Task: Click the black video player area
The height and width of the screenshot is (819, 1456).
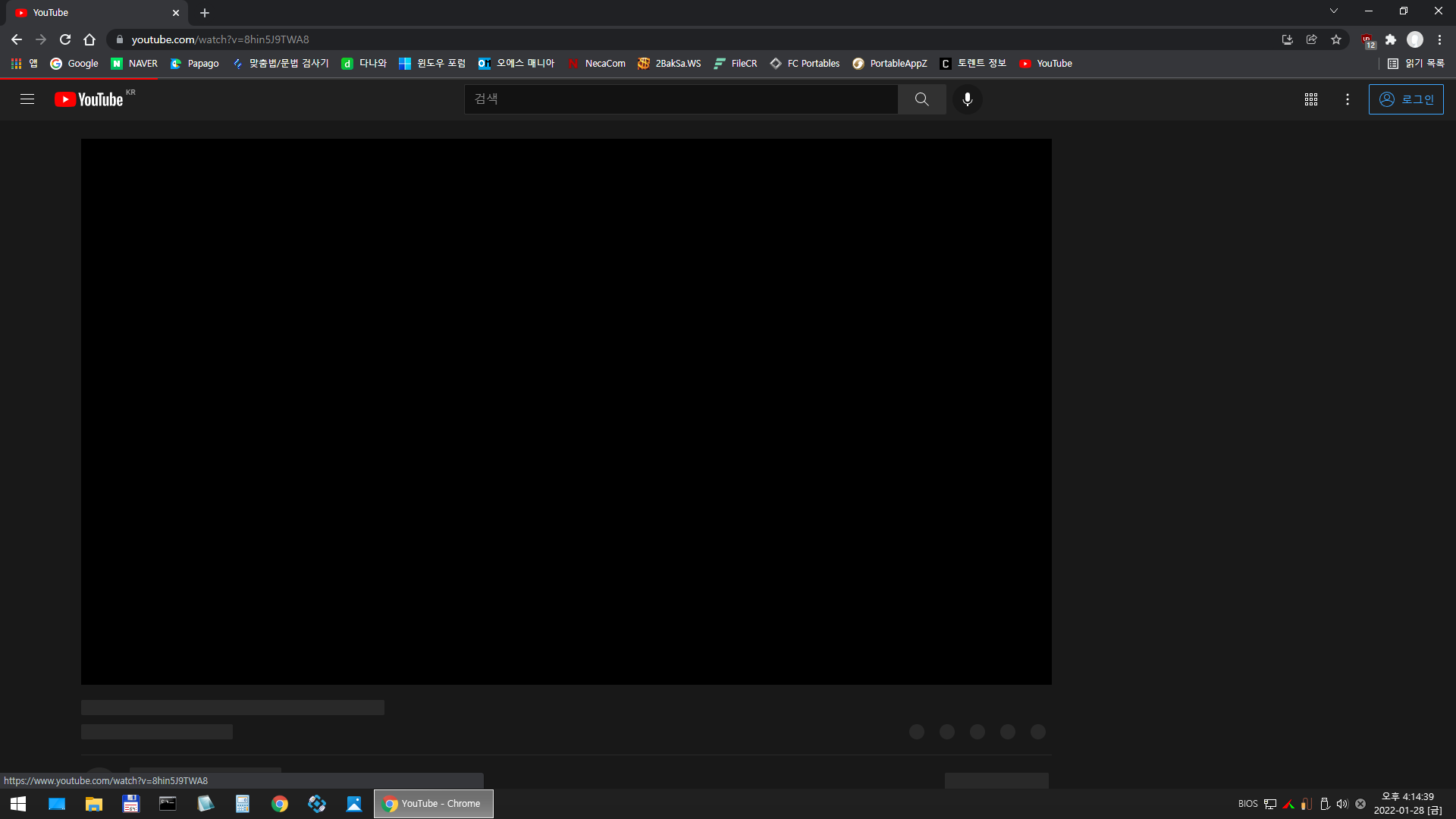Action: (x=566, y=412)
